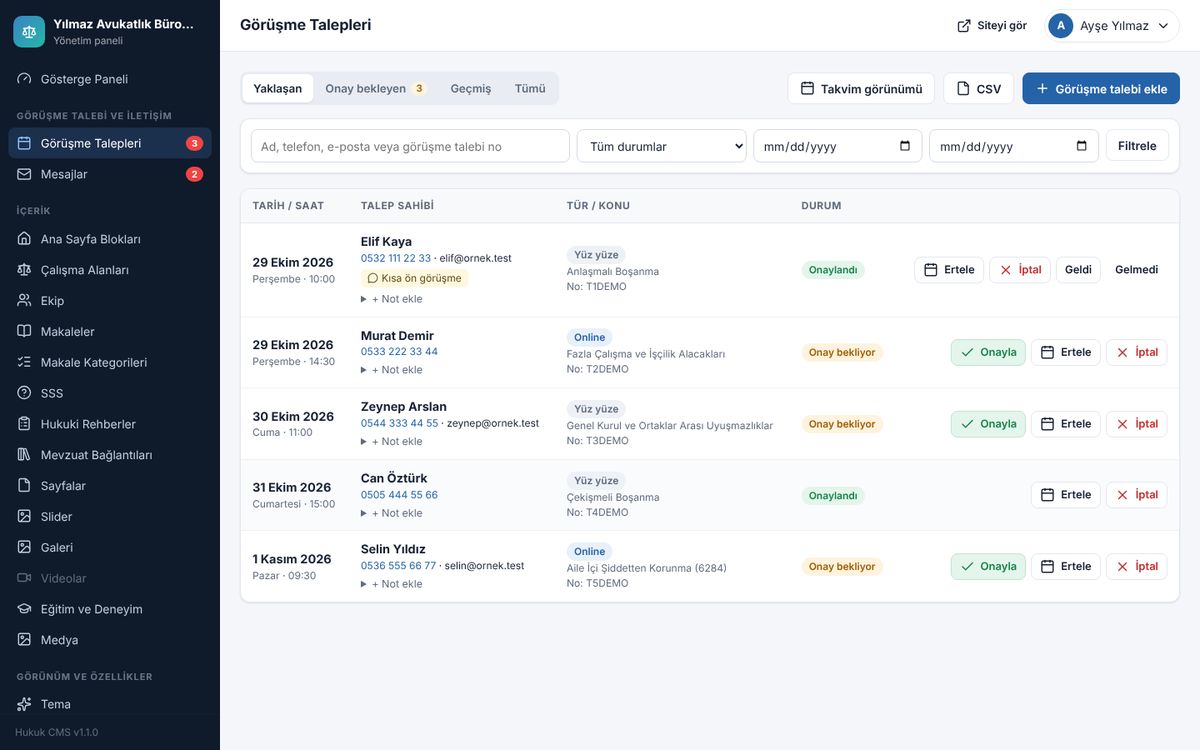Click the Galeri image icon
Viewport: 1200px width, 750px height.
click(25, 548)
